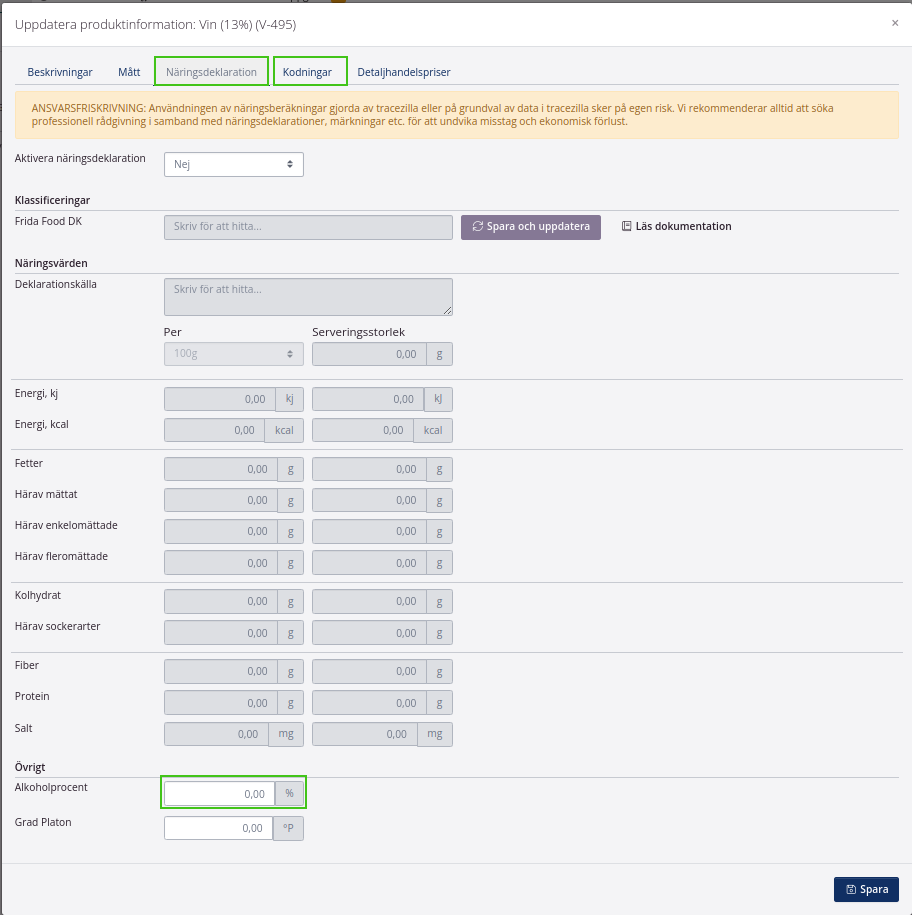This screenshot has height=915, width=912.
Task: Open the Per 100g unit dropdown
Action: point(233,354)
